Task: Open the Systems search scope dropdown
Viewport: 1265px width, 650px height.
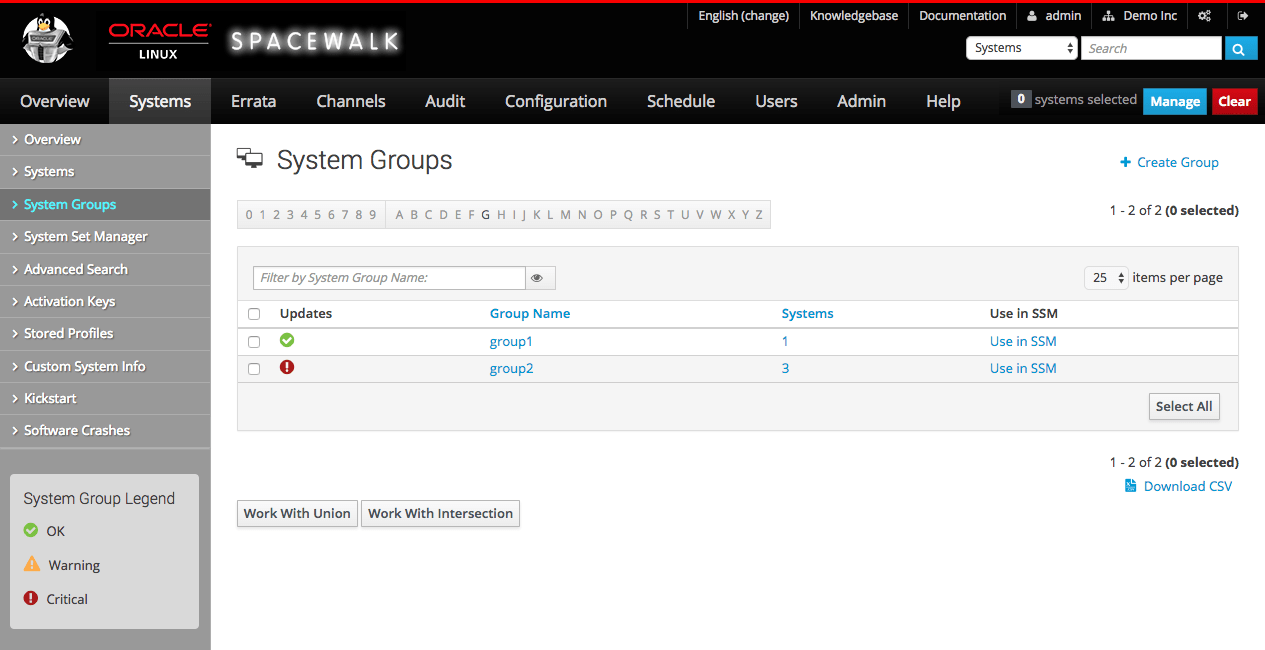Action: pyautogui.click(x=1021, y=48)
